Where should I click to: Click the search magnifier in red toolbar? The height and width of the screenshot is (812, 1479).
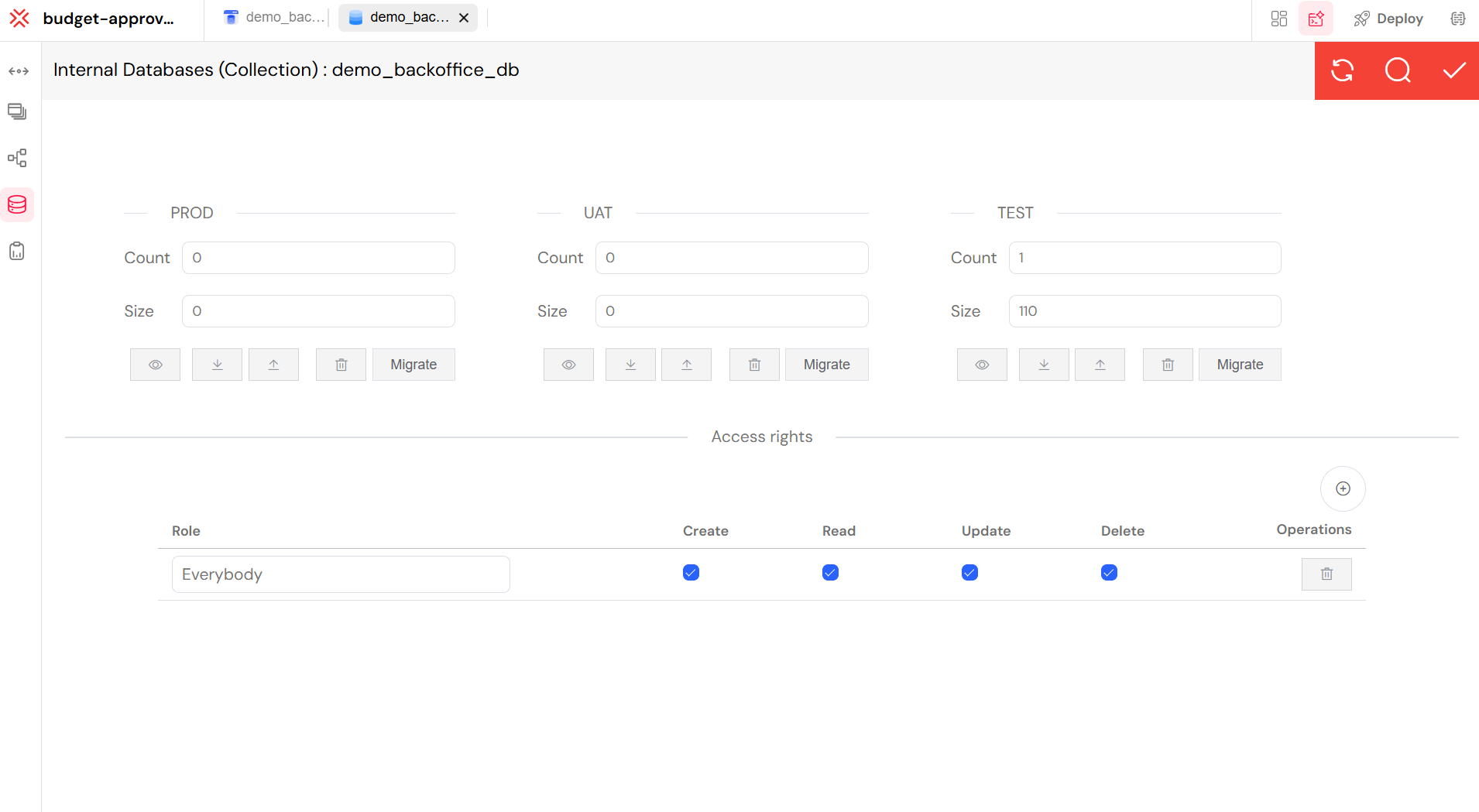1398,70
